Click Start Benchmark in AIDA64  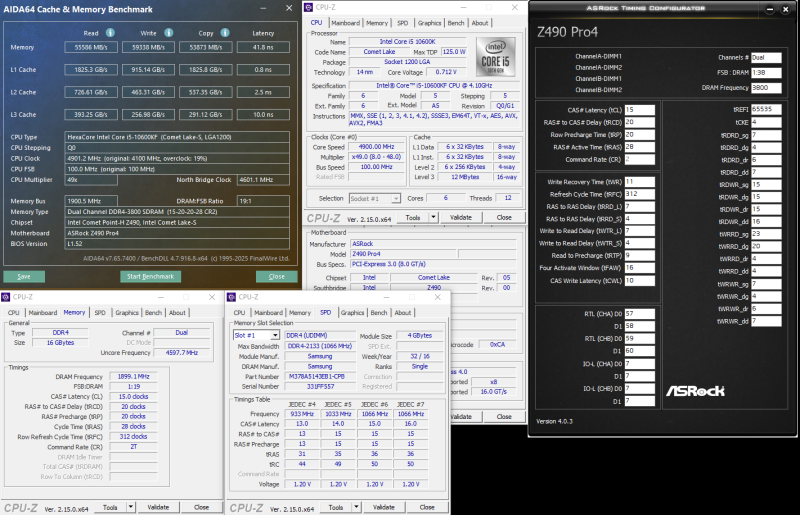tap(151, 277)
